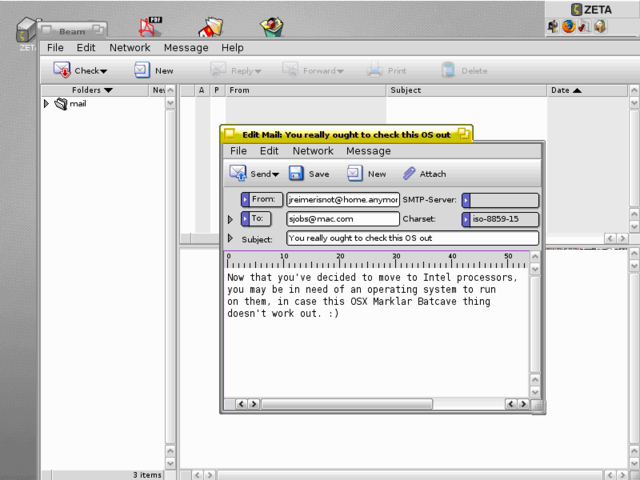Open the Message menu in the Edit Mail window
The height and width of the screenshot is (480, 640).
click(x=368, y=151)
